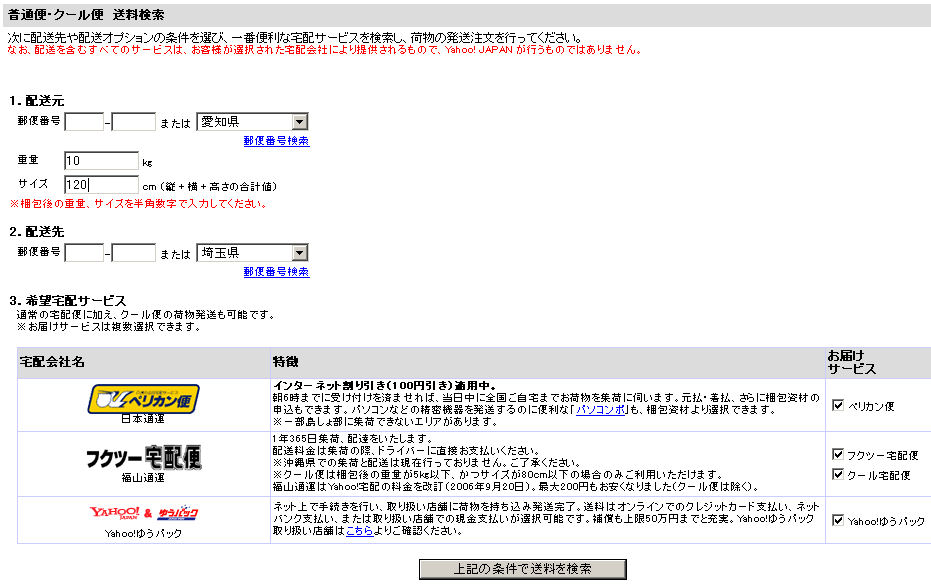Image resolution: width=931 pixels, height=584 pixels.
Task: Select the first destination postal code box
Action: tap(84, 253)
